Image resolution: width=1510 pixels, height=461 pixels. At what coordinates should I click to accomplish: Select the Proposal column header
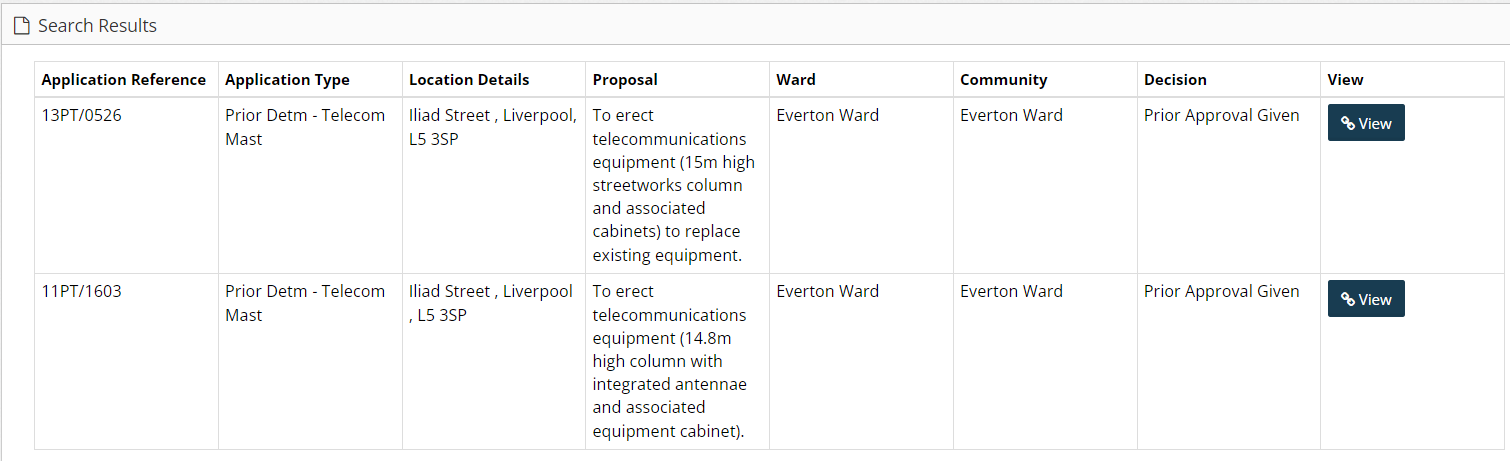[x=625, y=80]
